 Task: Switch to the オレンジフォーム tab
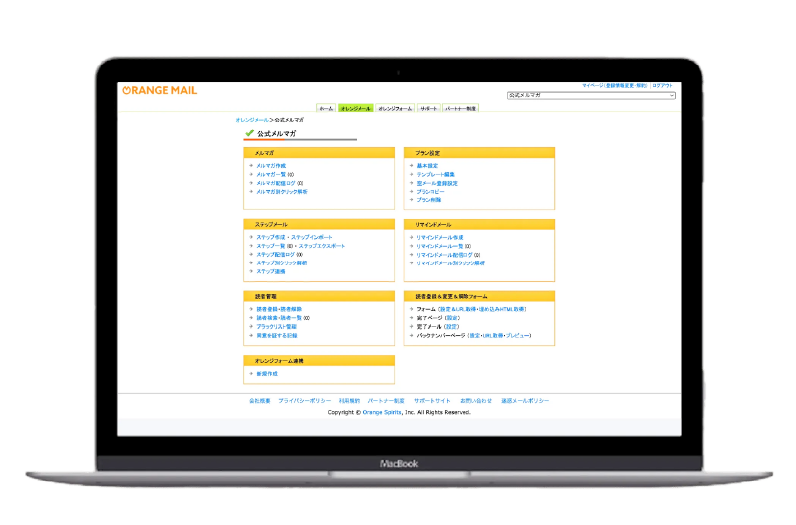[395, 107]
